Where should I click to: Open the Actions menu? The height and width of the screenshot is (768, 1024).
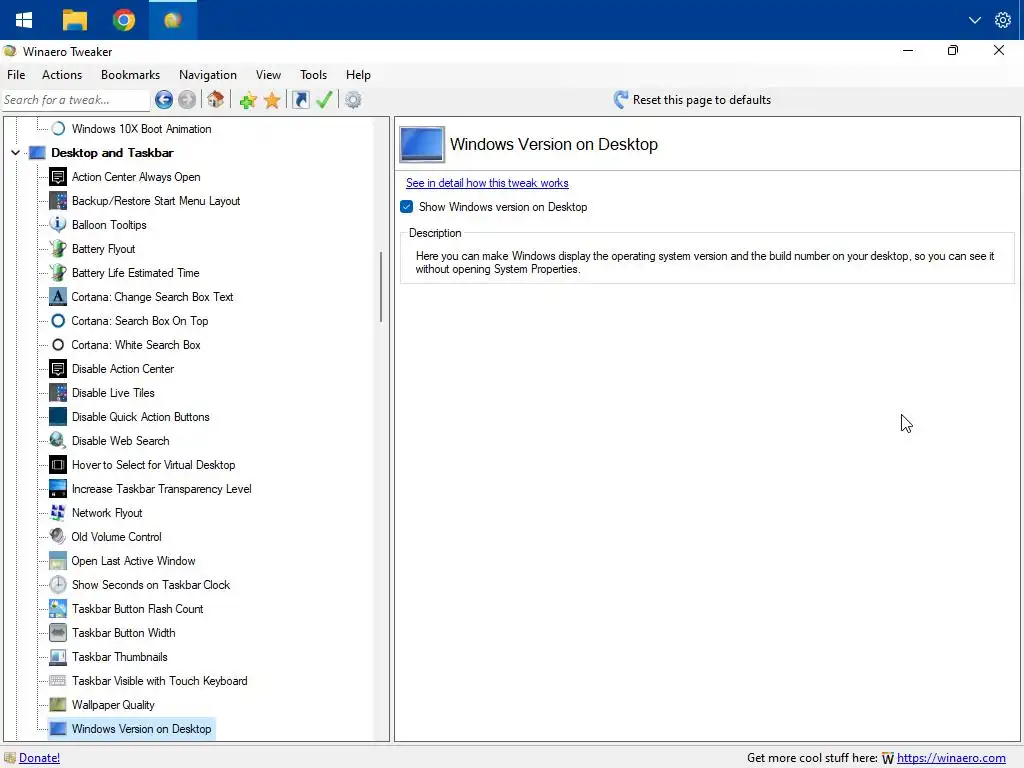click(62, 74)
